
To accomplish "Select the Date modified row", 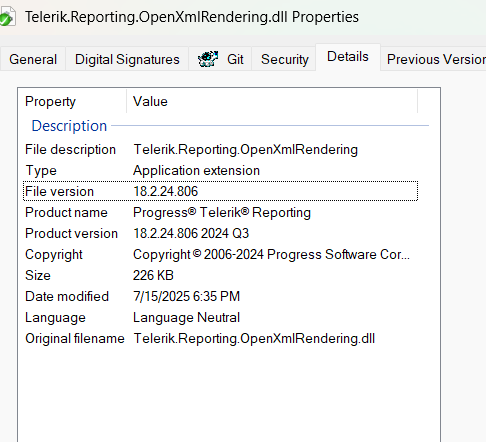I will [220, 296].
